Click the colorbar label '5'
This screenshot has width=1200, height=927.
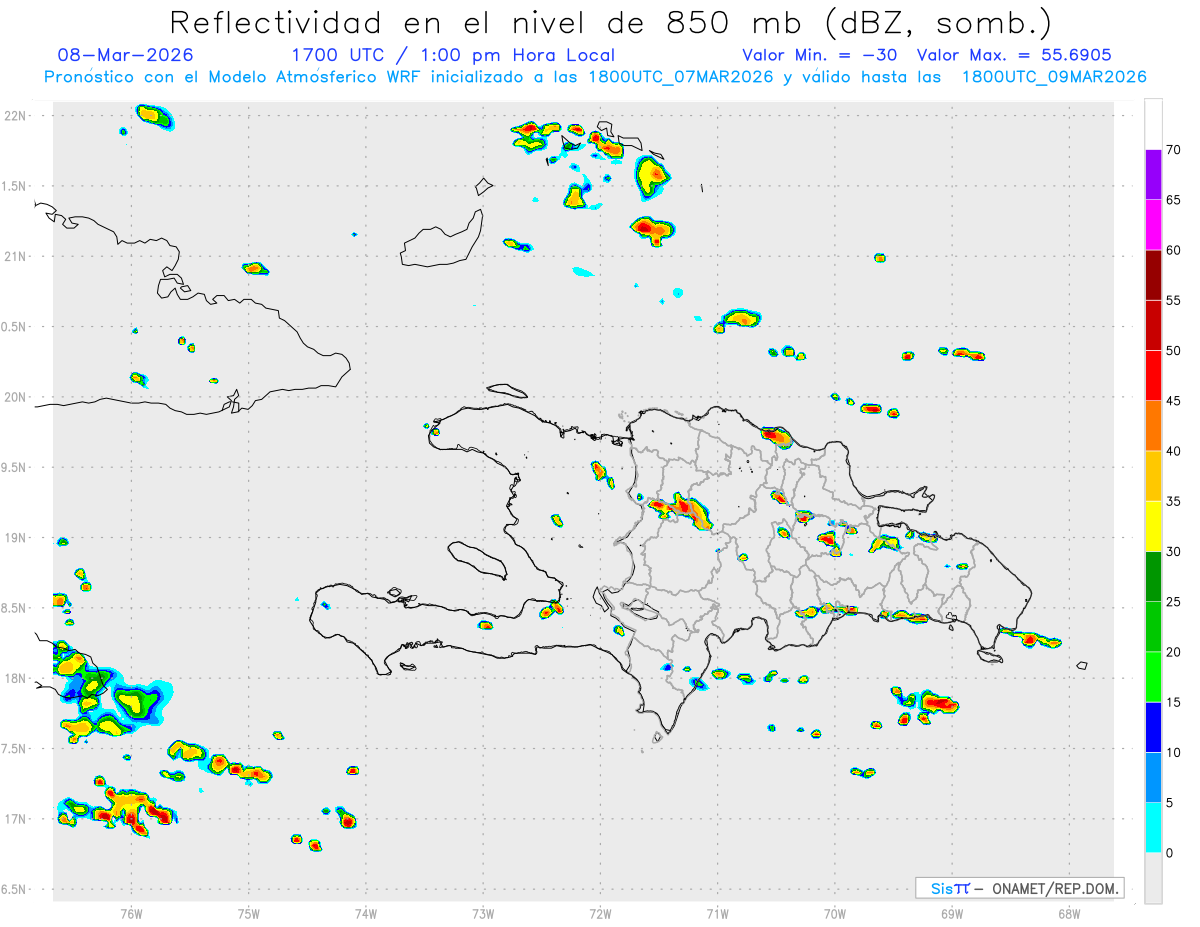point(1170,803)
